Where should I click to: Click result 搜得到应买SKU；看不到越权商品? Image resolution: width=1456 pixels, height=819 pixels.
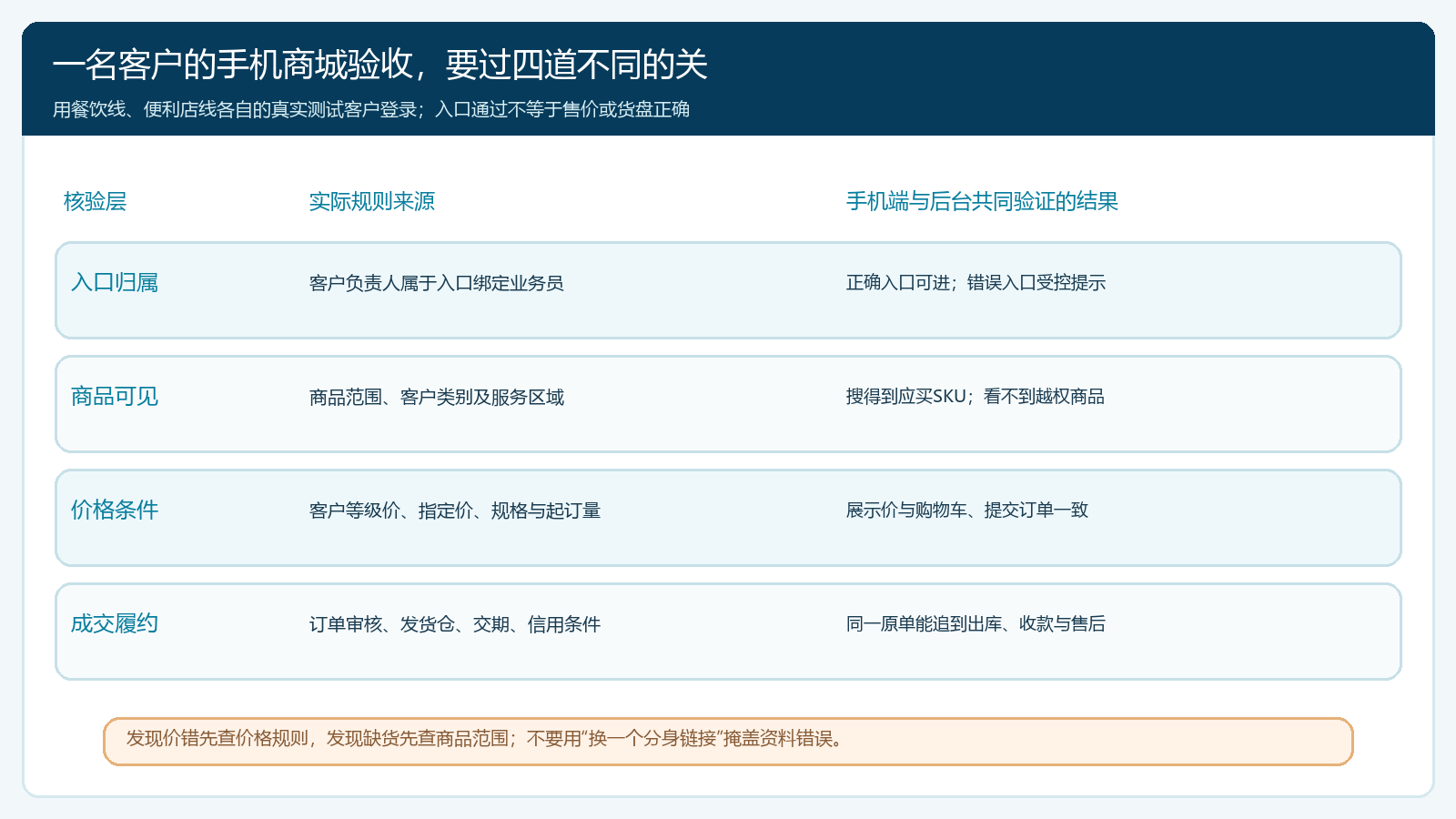point(975,397)
